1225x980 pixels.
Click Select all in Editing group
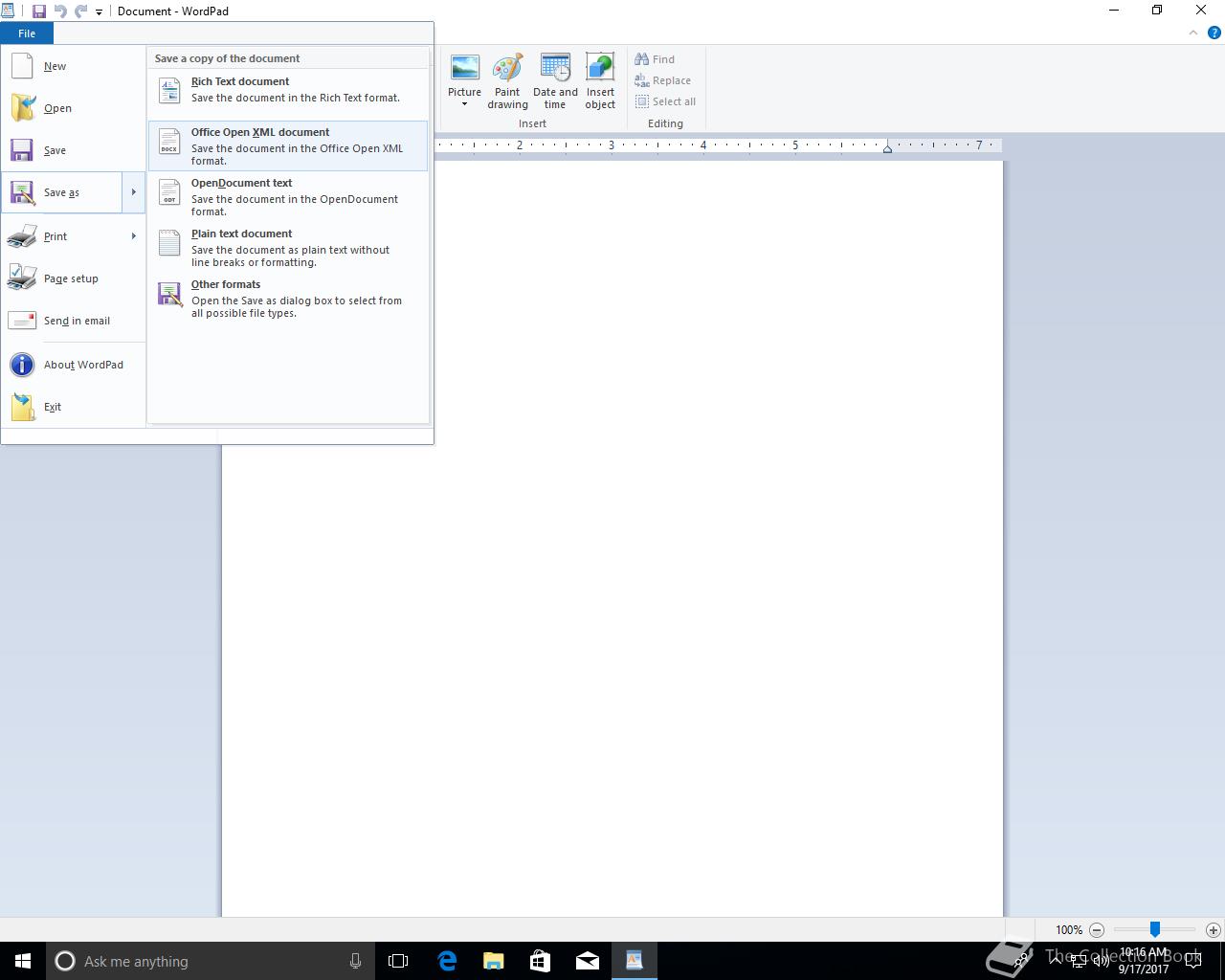665,101
